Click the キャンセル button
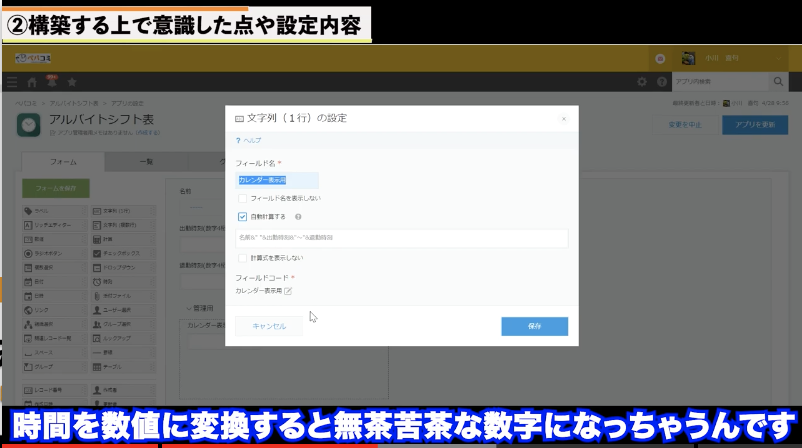 pos(269,326)
